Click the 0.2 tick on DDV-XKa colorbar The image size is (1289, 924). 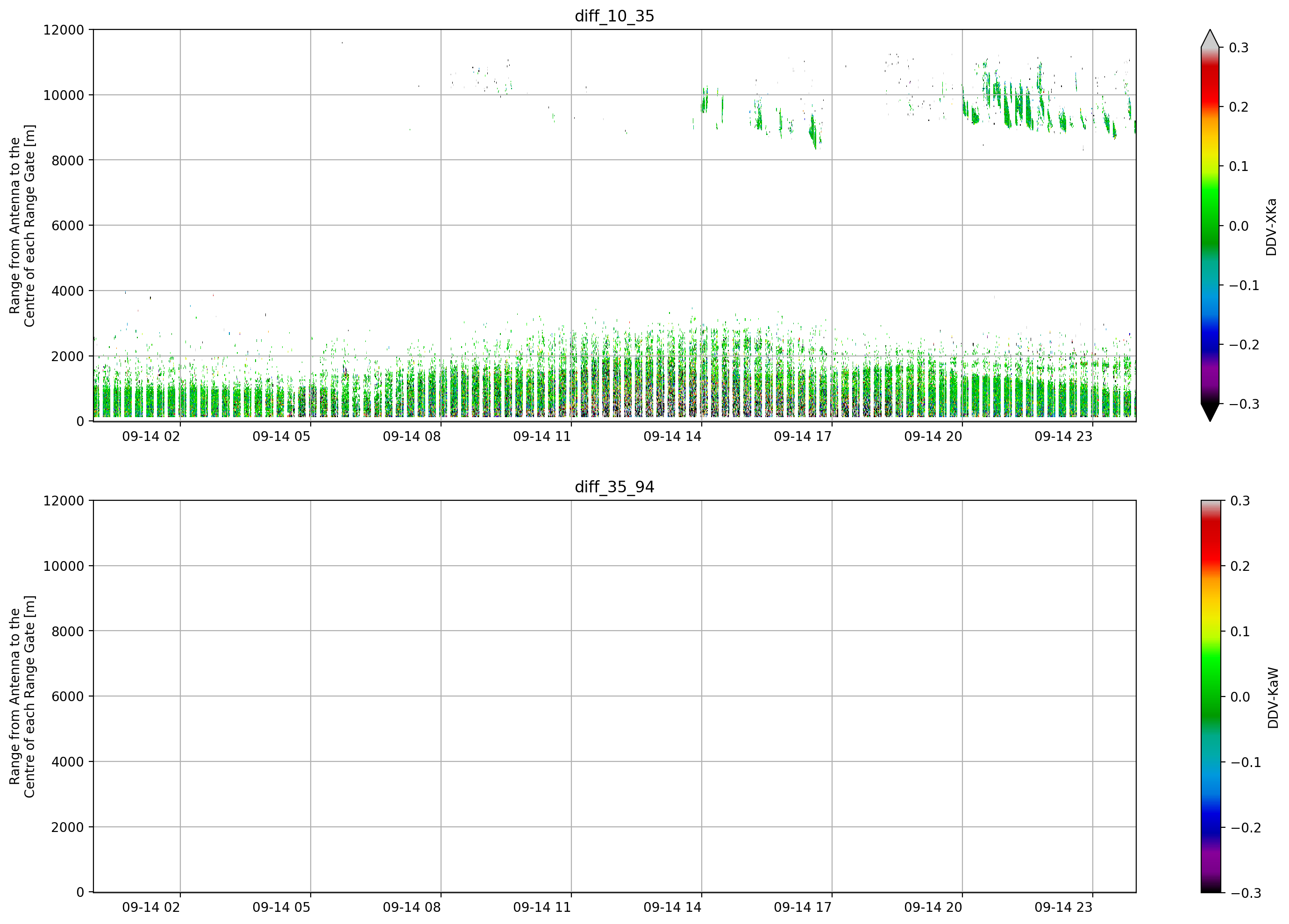click(1239, 107)
